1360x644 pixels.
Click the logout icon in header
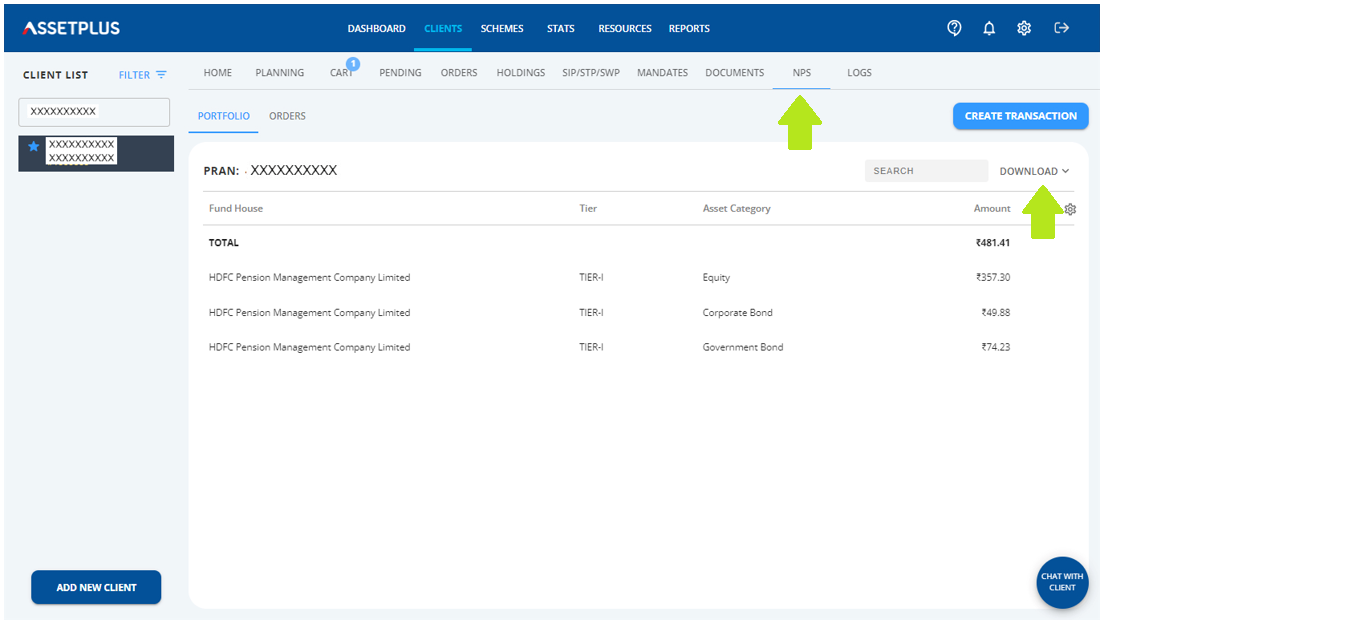tap(1062, 28)
